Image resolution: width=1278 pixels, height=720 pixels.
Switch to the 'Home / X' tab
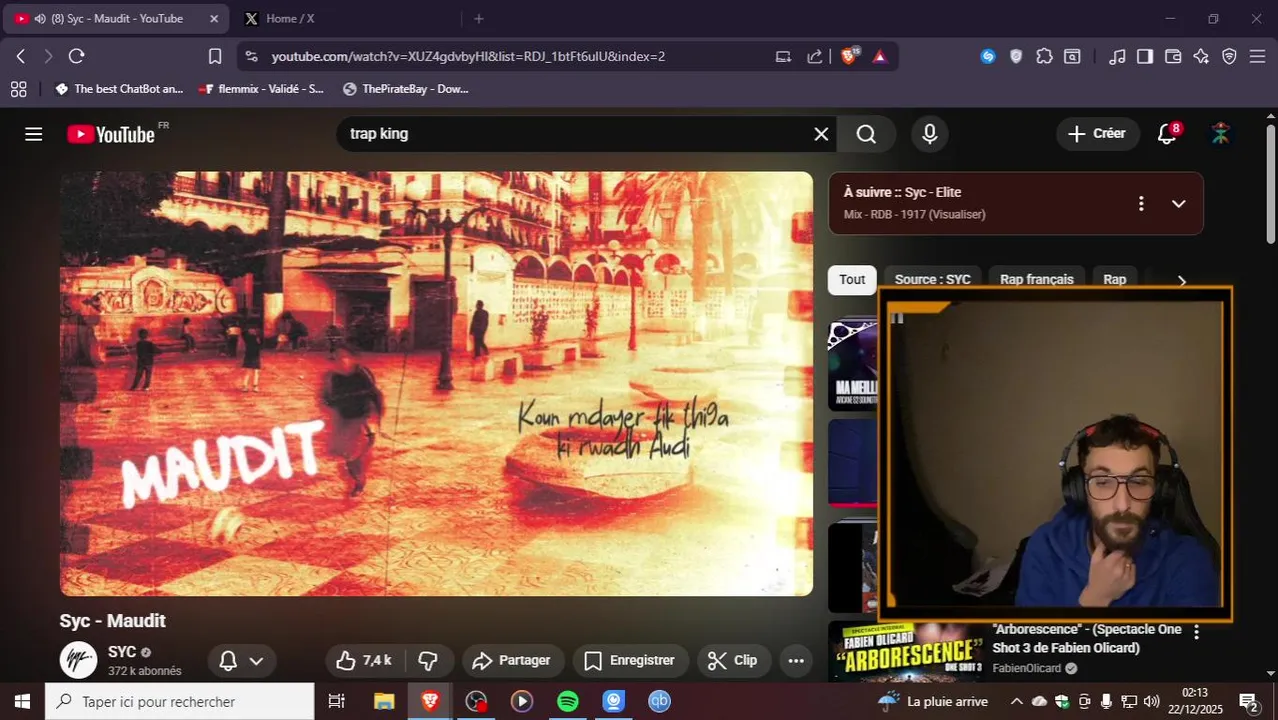pos(345,19)
